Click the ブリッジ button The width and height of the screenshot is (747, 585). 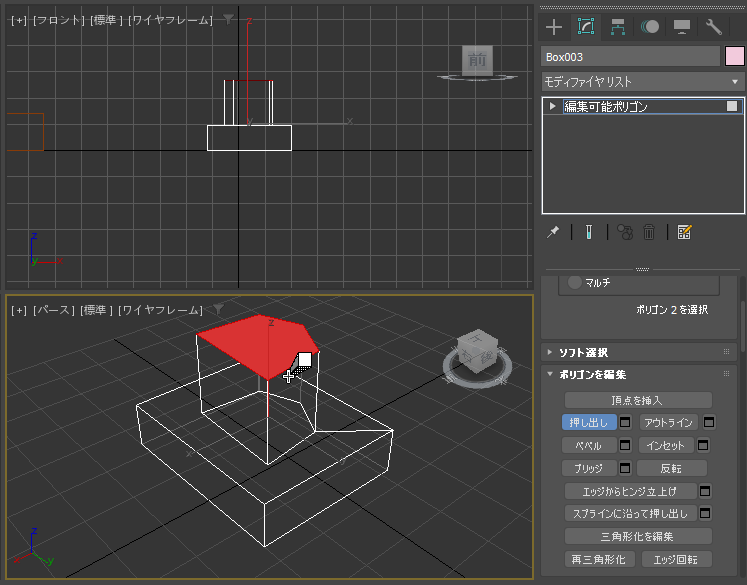click(589, 468)
